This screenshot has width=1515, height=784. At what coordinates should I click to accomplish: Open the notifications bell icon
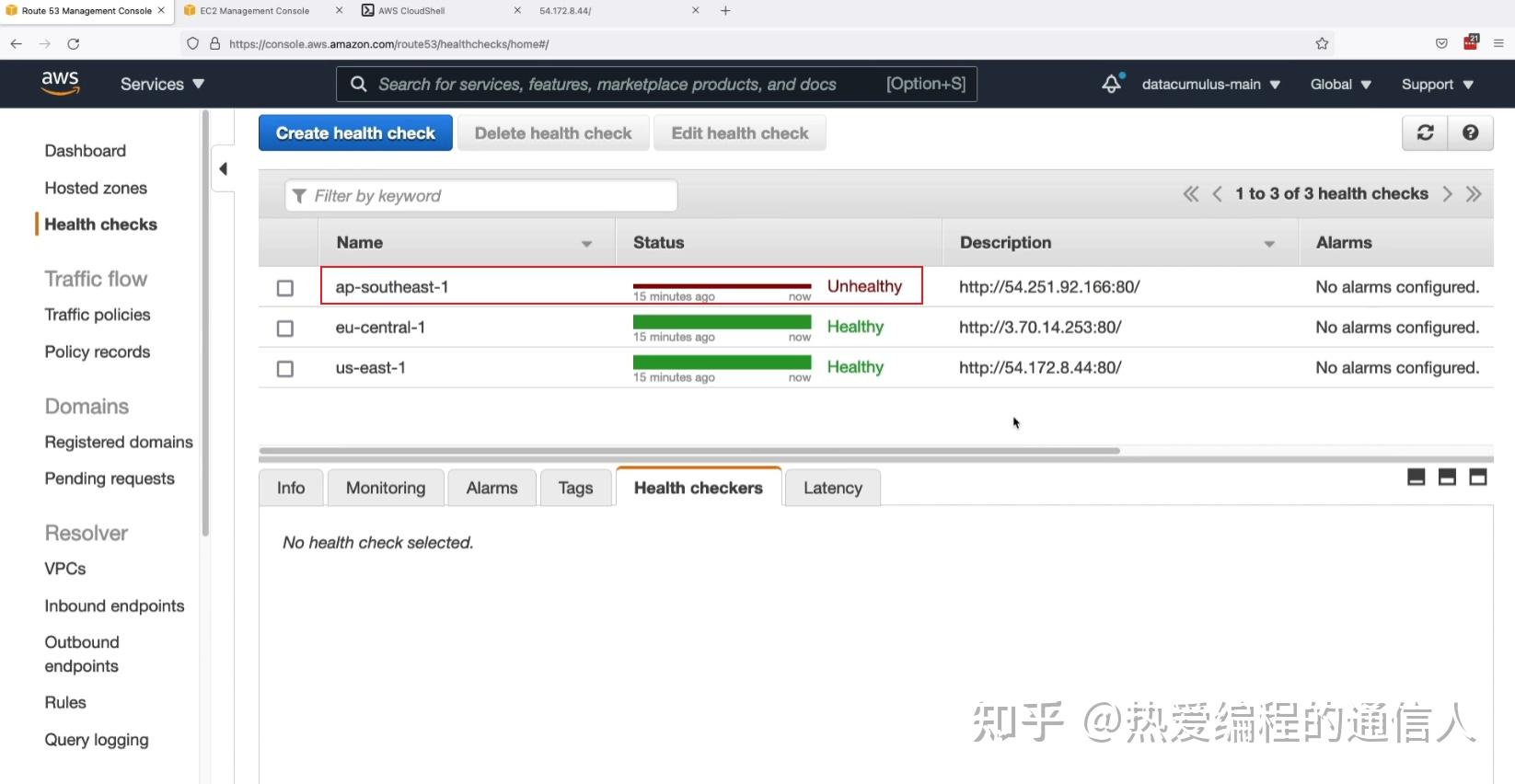tap(1112, 84)
